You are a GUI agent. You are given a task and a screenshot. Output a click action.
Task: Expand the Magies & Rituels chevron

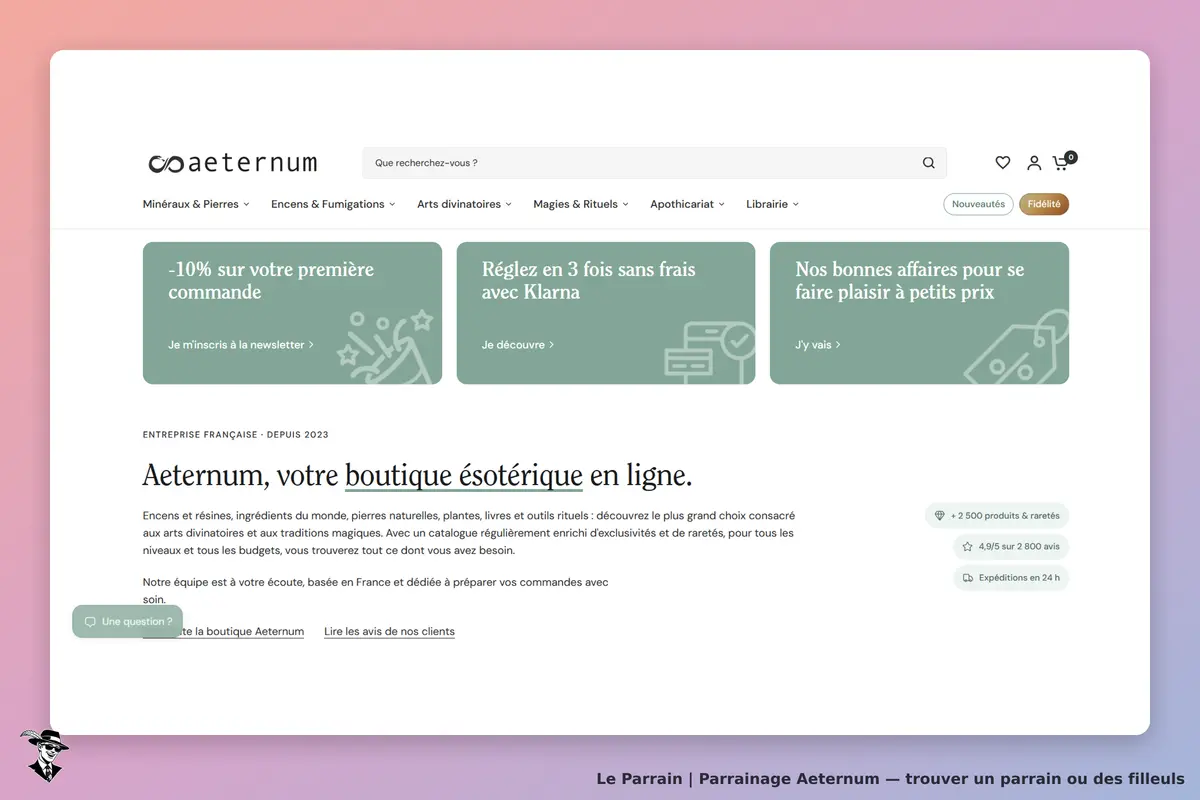(x=626, y=205)
